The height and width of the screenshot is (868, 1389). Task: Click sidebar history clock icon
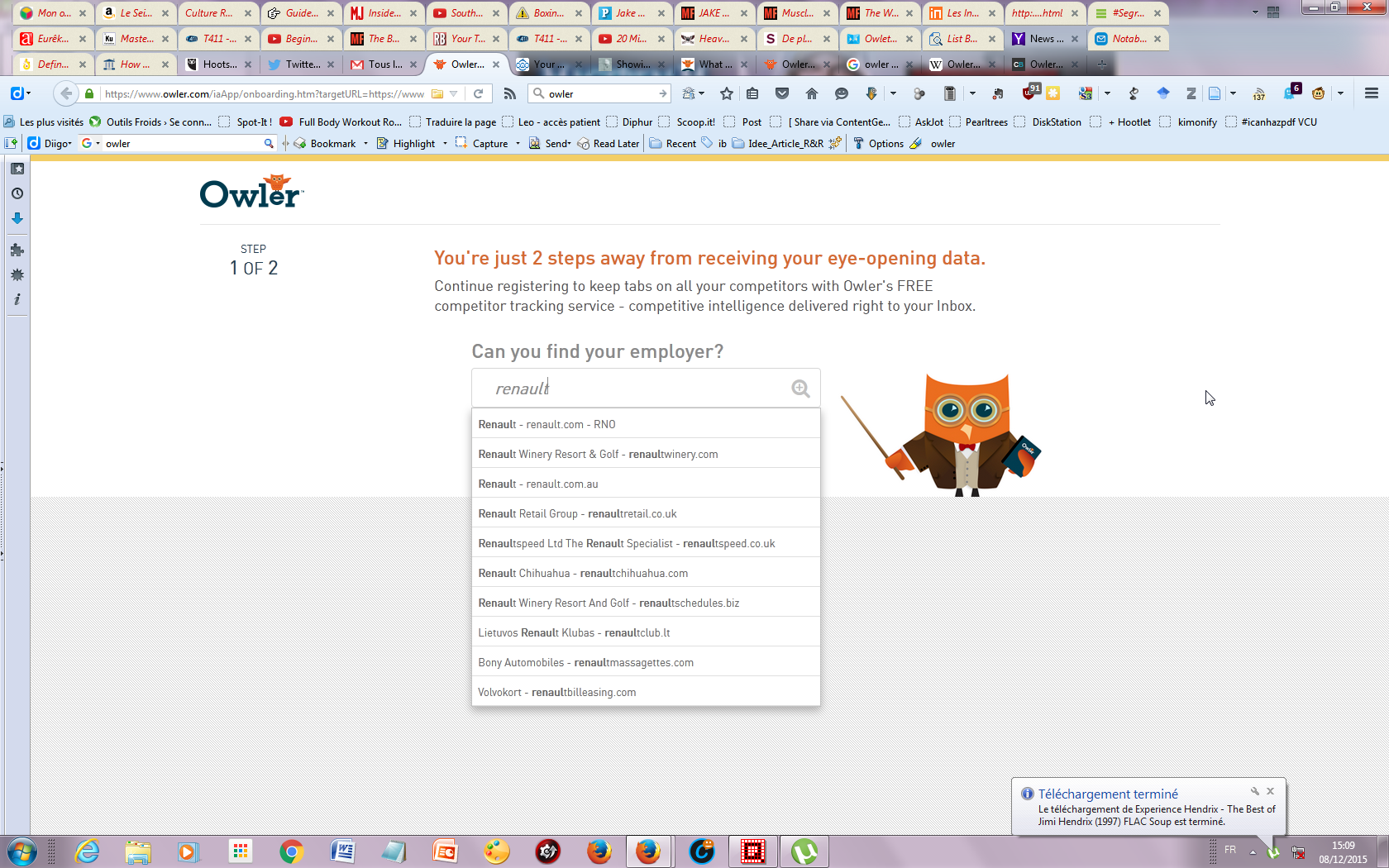point(17,193)
